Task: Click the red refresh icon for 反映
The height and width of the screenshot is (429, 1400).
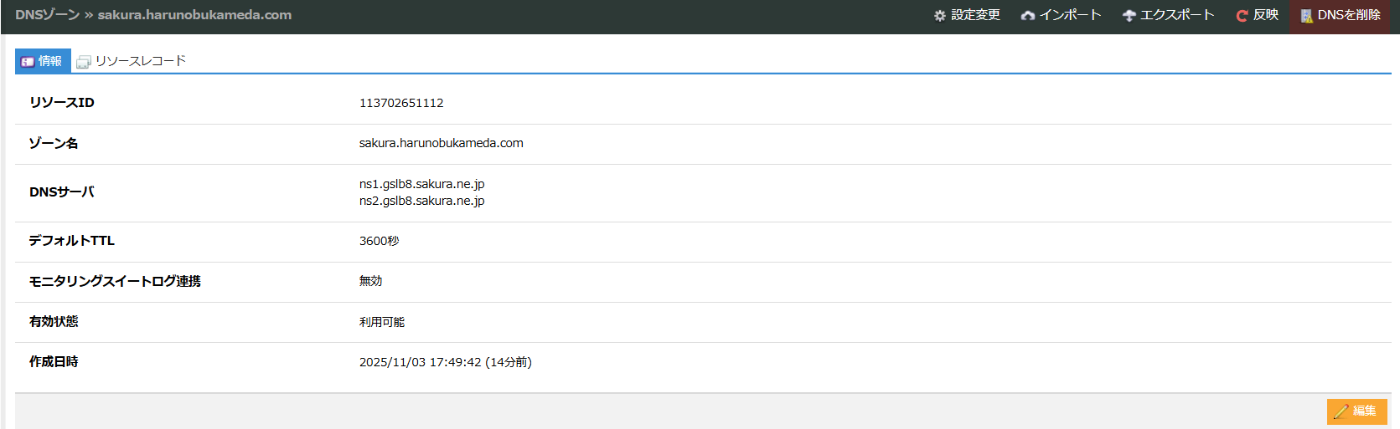Action: coord(1242,16)
